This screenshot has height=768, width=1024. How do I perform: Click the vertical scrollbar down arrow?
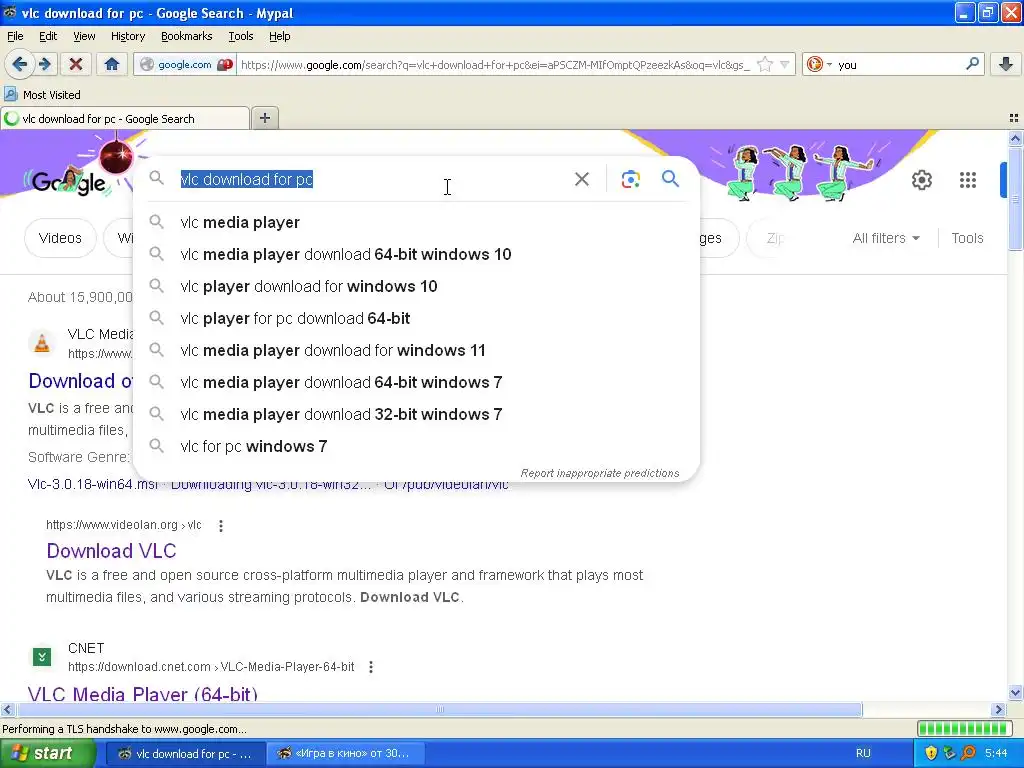[x=1015, y=693]
